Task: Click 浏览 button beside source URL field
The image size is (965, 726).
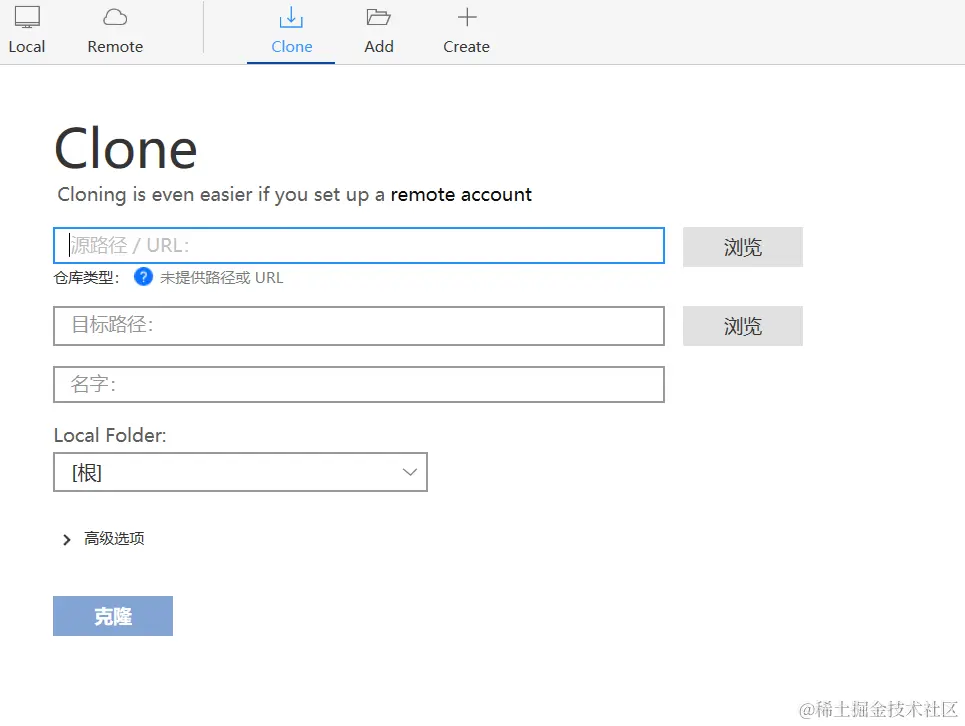Action: tap(743, 247)
